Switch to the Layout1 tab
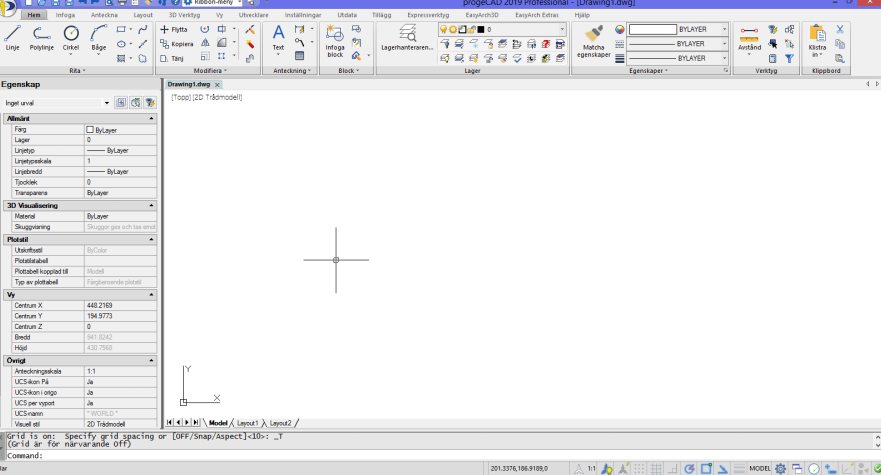This screenshot has width=881, height=475. 248,423
